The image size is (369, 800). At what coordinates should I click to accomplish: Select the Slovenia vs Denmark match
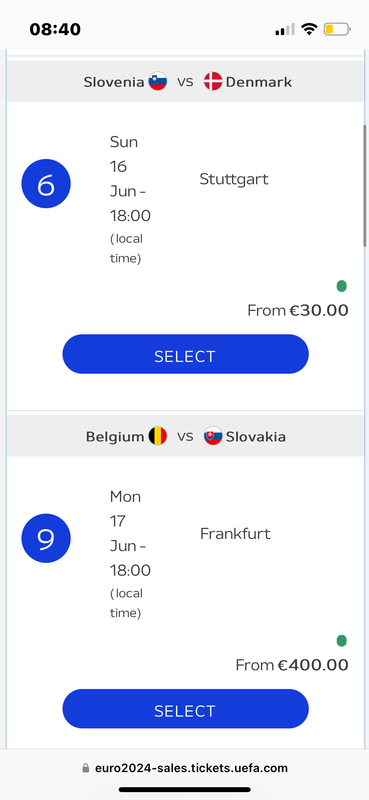(x=185, y=354)
